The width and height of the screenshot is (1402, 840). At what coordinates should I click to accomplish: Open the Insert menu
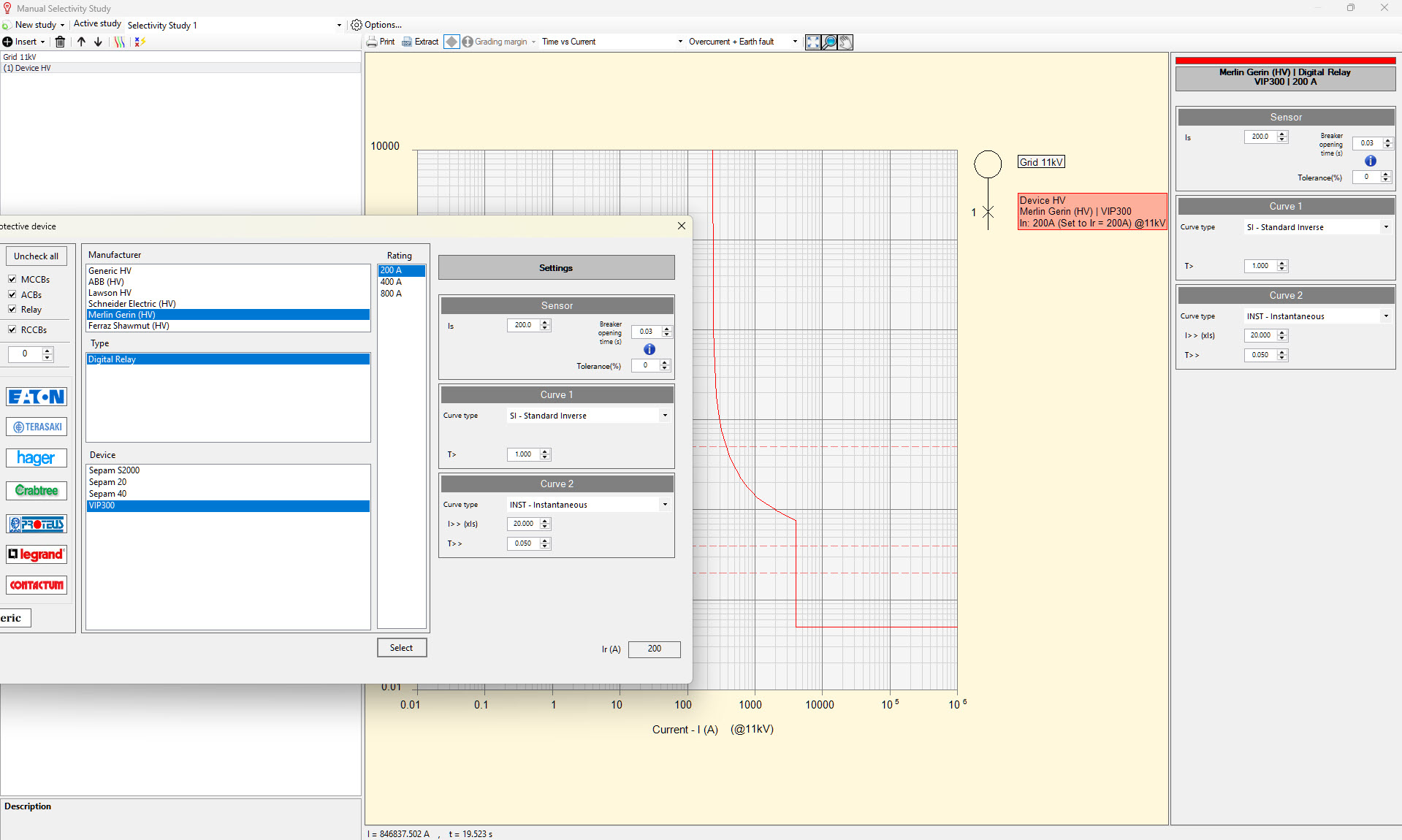(24, 42)
